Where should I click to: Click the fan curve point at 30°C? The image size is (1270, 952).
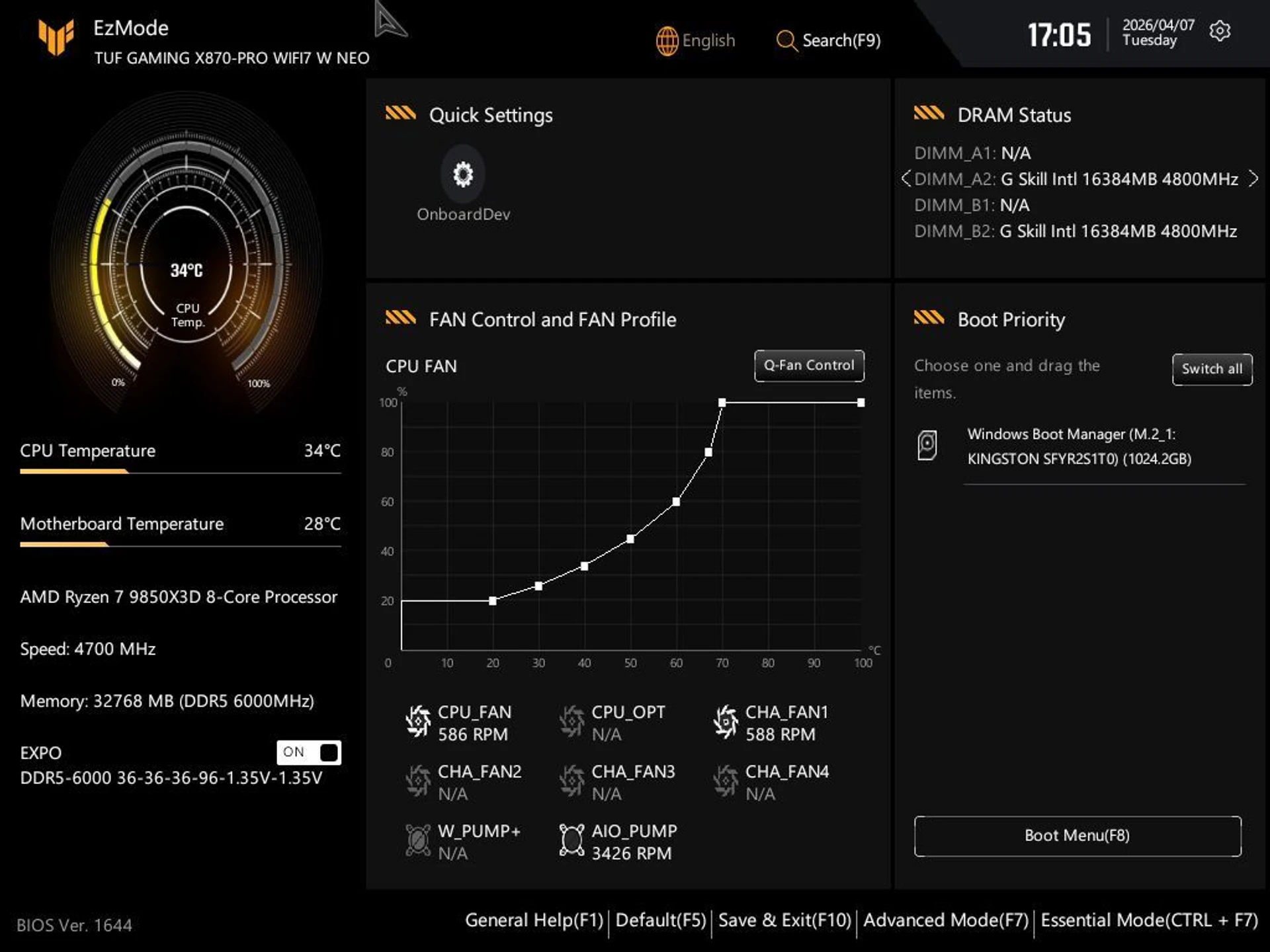538,586
